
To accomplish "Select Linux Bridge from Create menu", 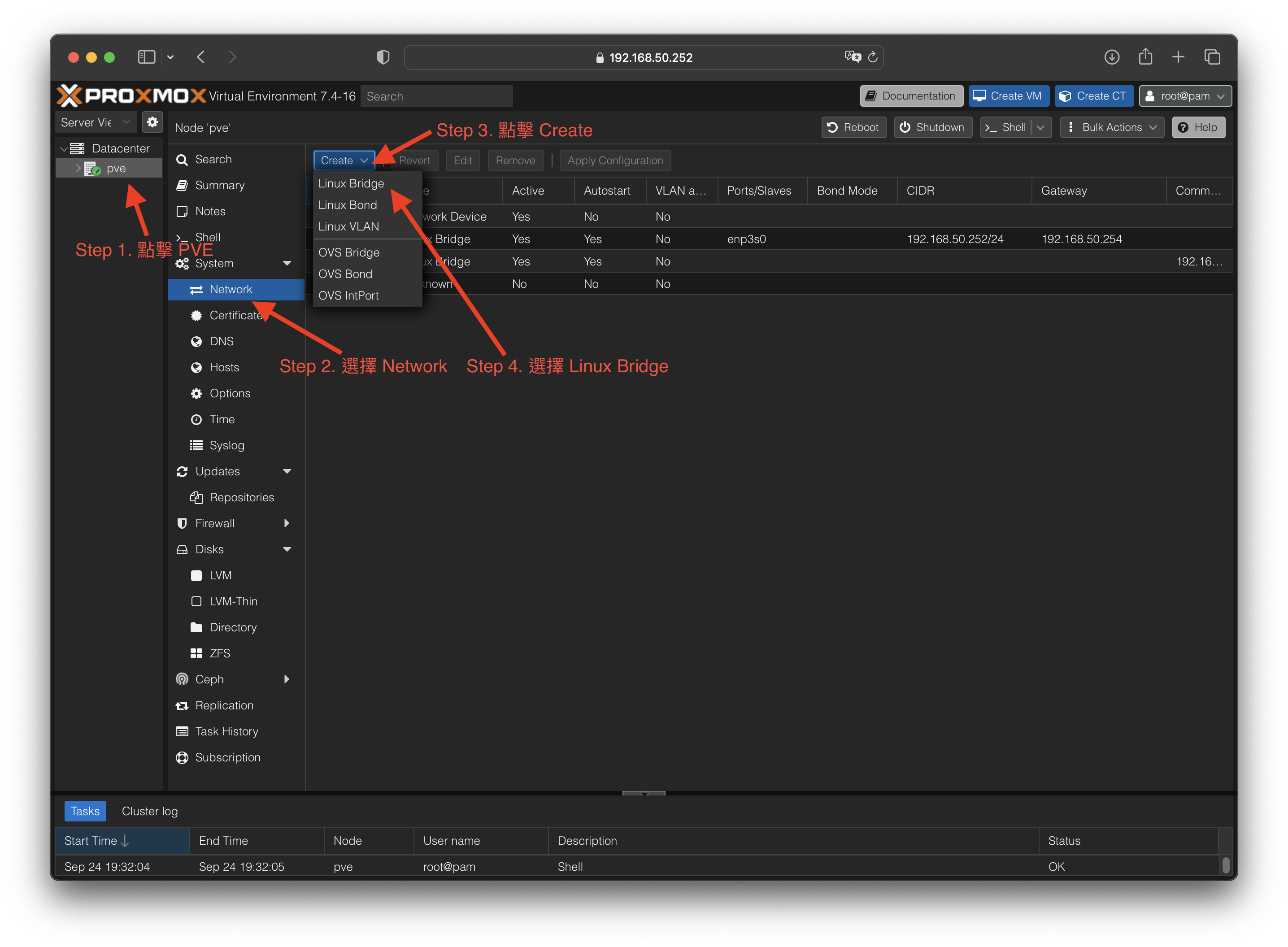I will [x=351, y=183].
